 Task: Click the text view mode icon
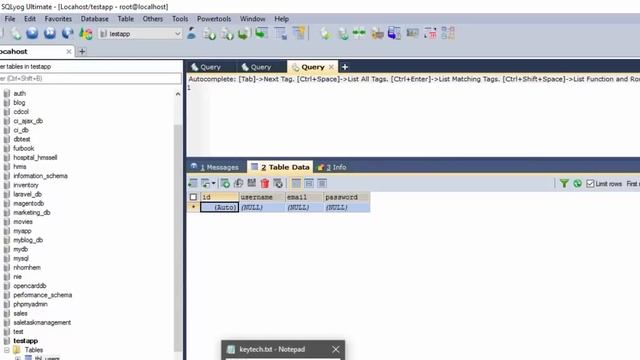click(x=322, y=183)
